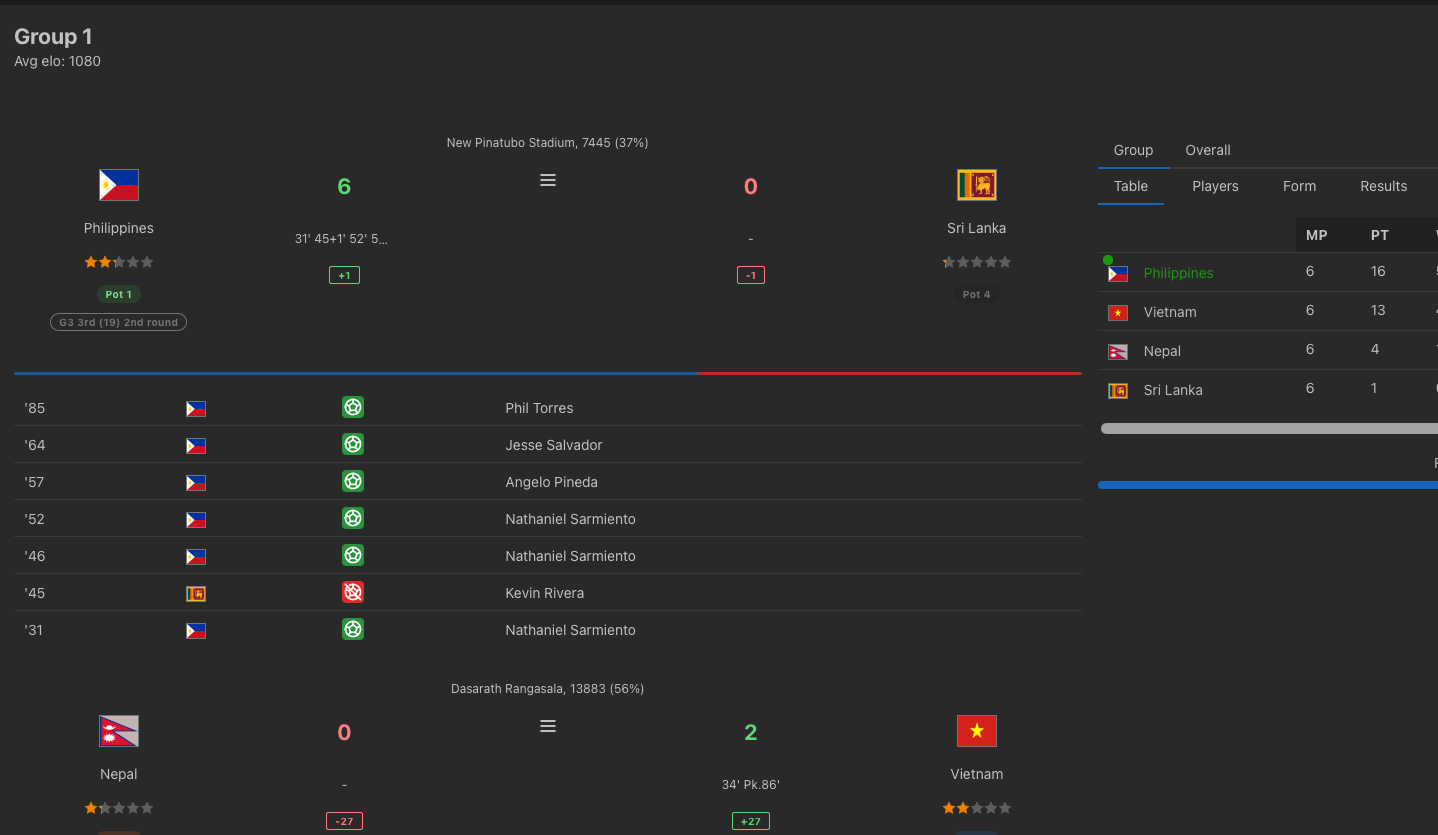Click the Nepal flag in match header

coord(119,731)
